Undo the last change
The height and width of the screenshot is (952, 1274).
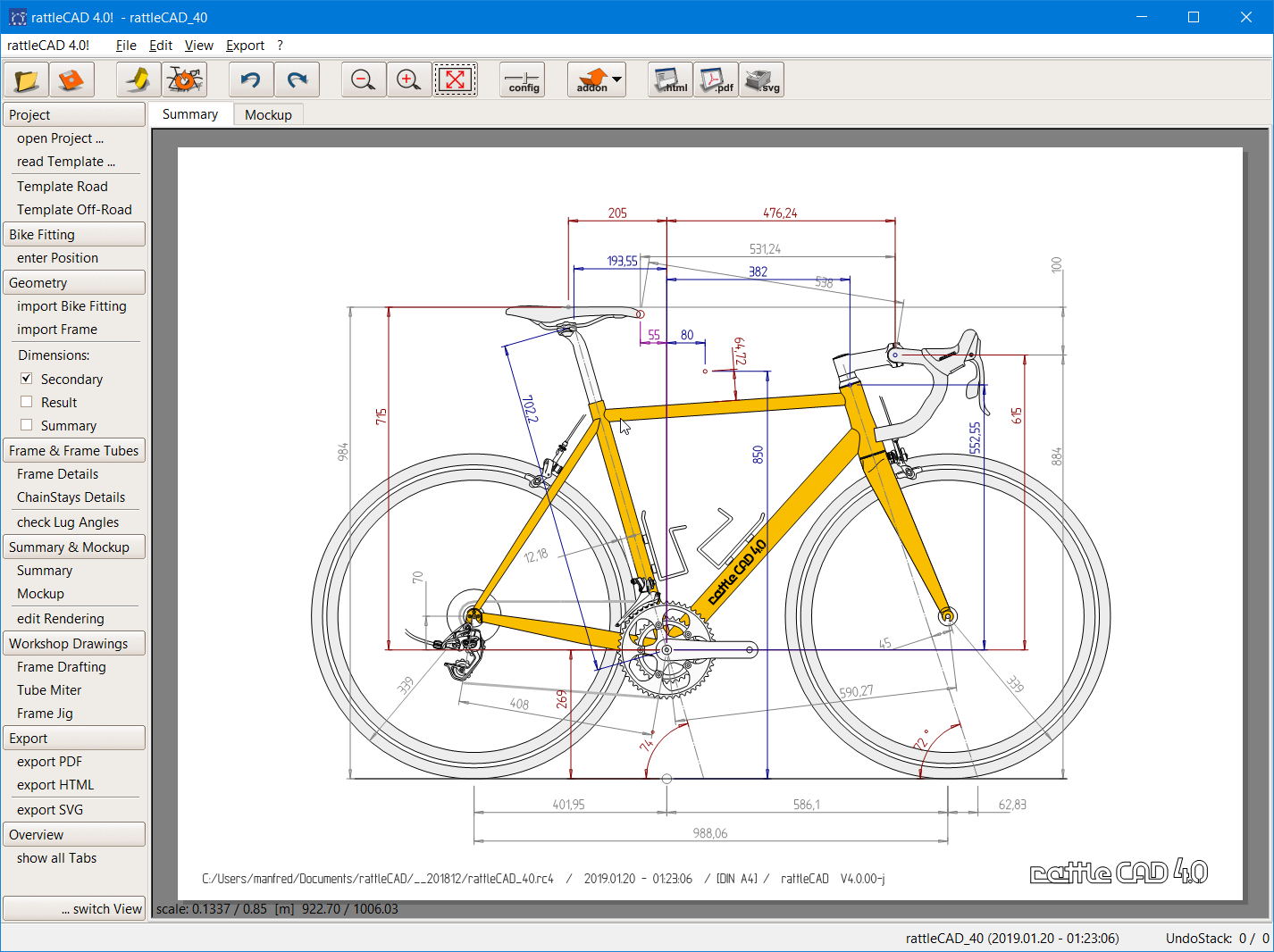(251, 79)
